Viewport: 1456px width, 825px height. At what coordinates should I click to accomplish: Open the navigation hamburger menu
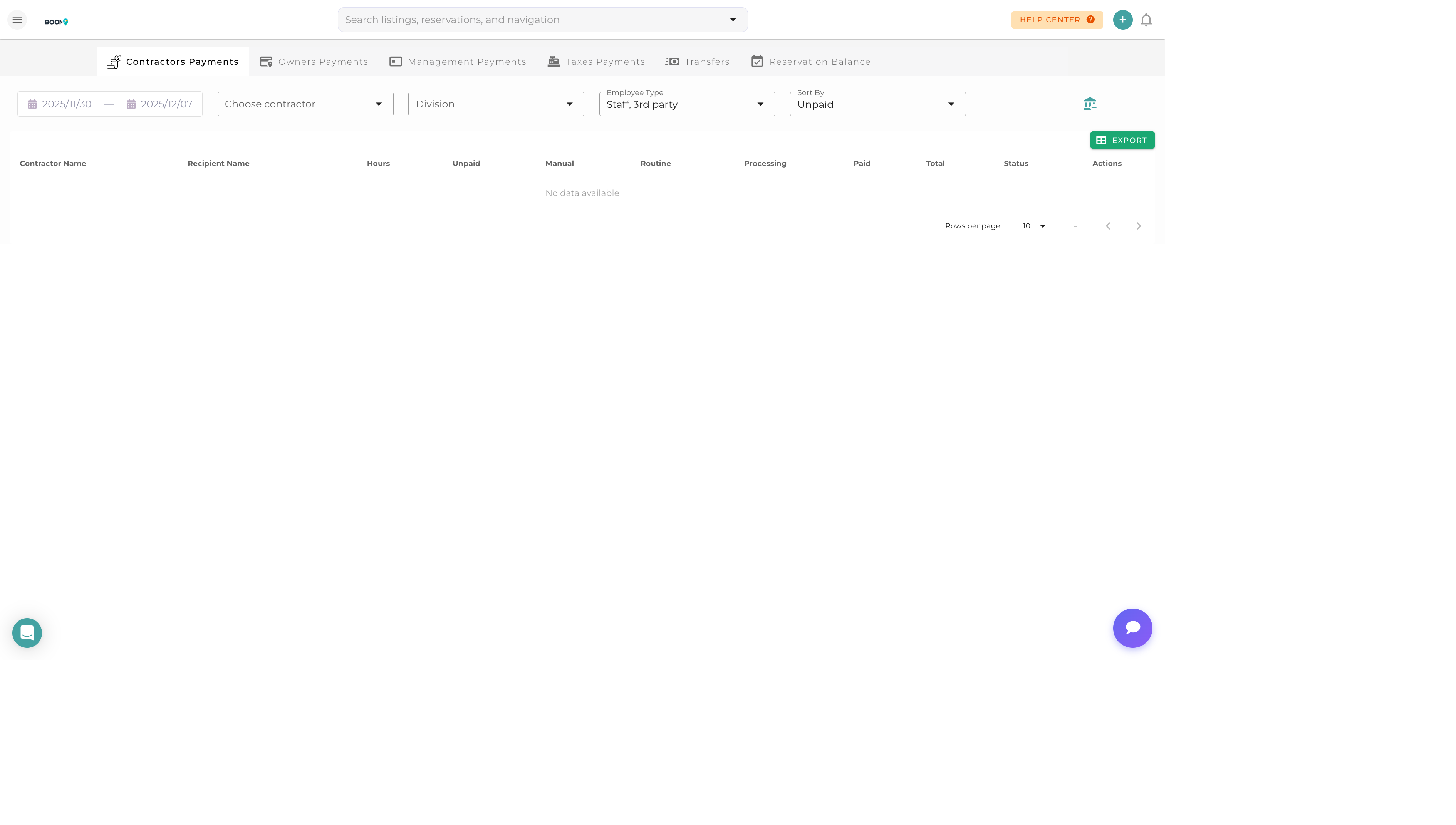pos(17,19)
